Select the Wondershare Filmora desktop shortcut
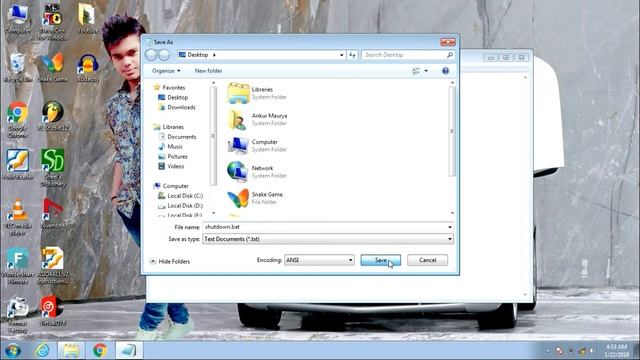This screenshot has width=640, height=360. point(18,266)
